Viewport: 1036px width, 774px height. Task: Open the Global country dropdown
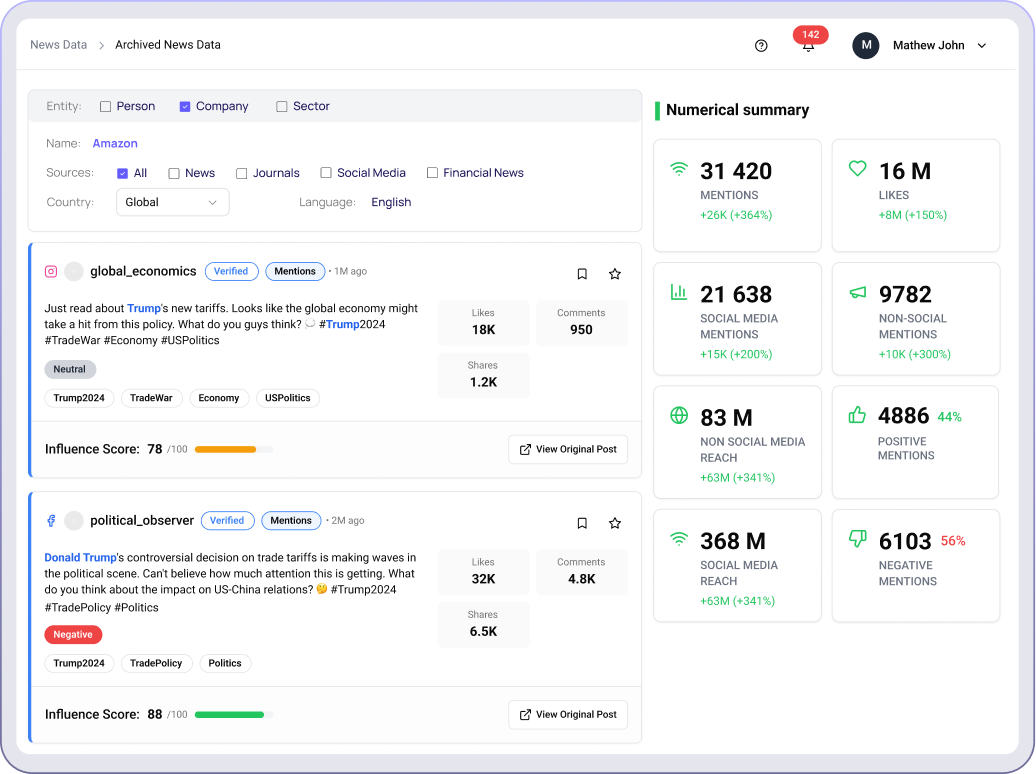[x=172, y=202]
